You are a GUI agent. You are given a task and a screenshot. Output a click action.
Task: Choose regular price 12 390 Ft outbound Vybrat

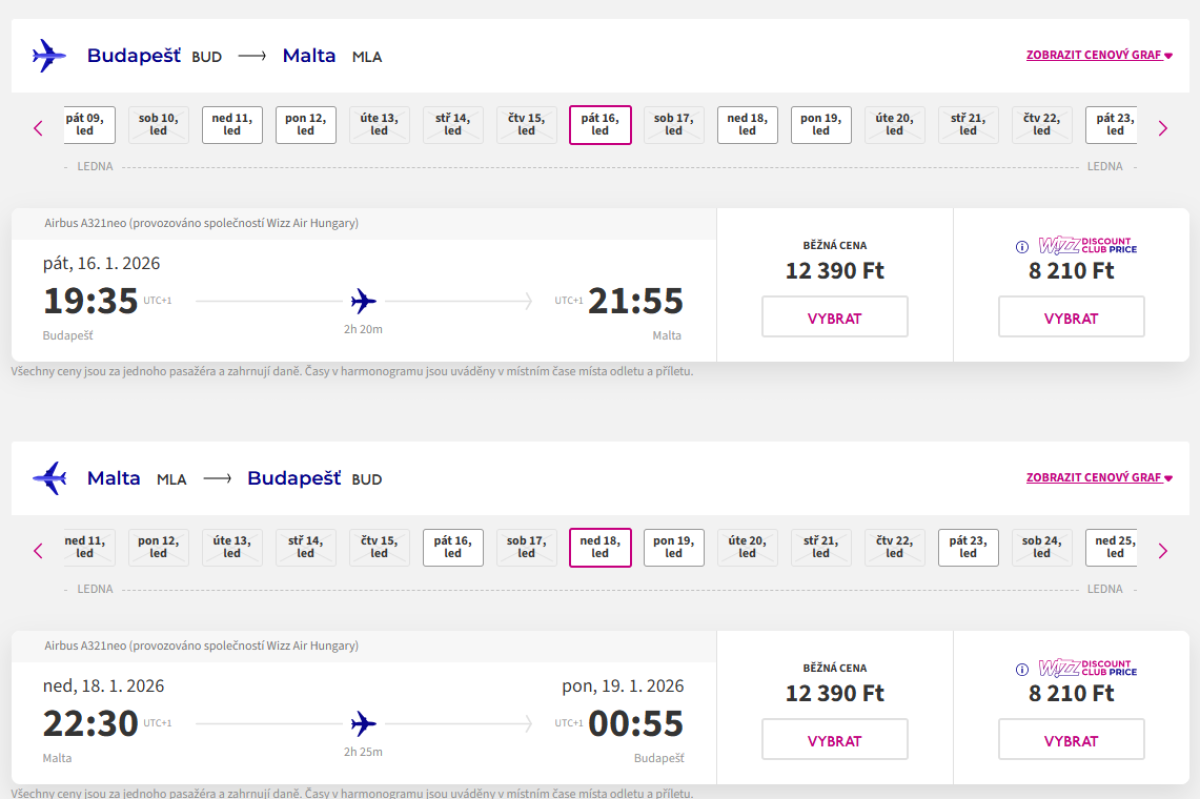pyautogui.click(x=835, y=318)
